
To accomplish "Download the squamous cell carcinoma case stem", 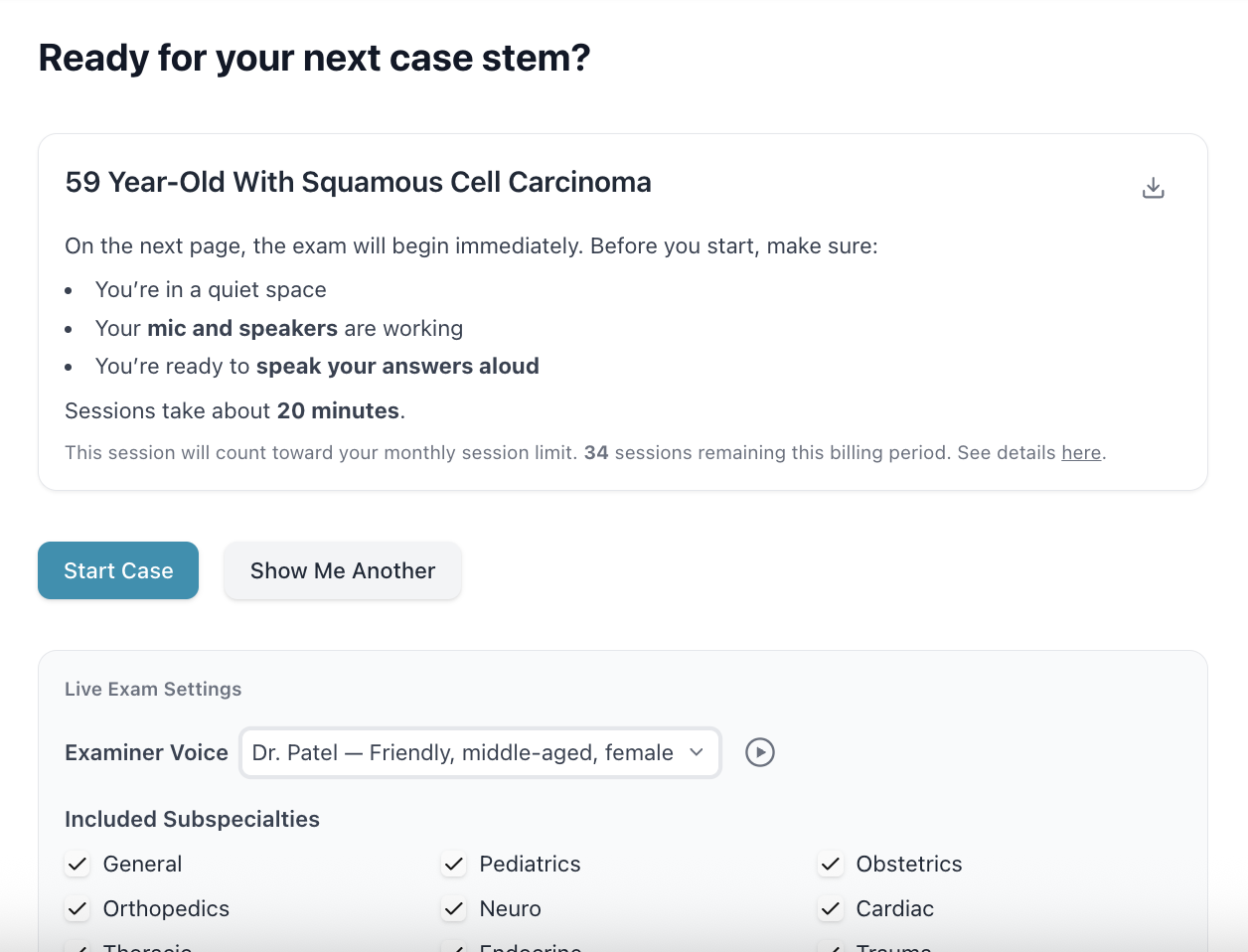I will pos(1153,188).
